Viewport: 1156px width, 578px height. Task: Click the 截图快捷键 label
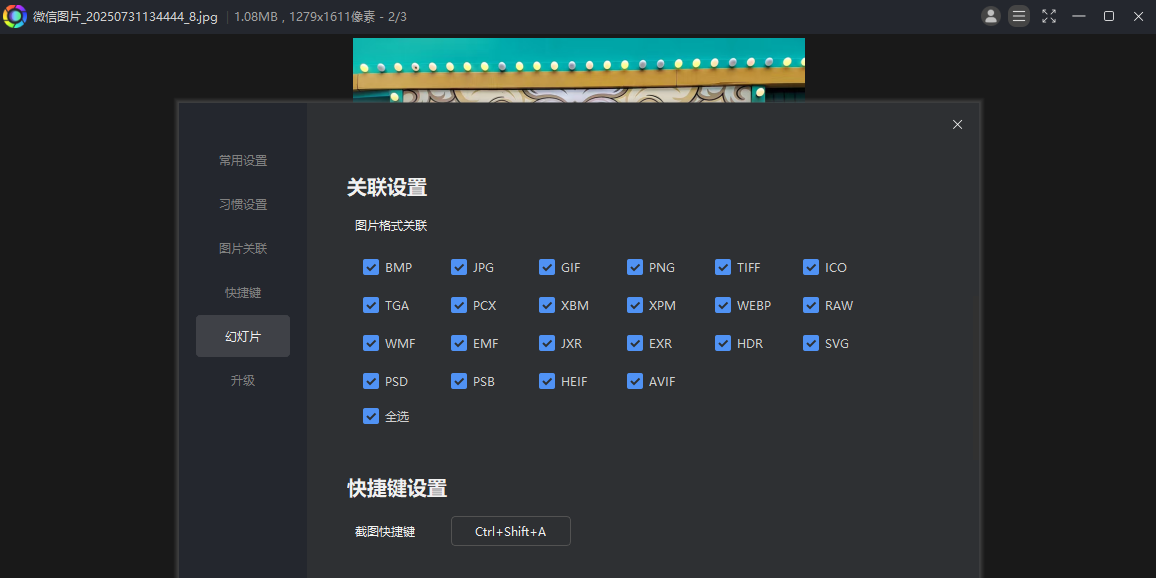pos(385,532)
